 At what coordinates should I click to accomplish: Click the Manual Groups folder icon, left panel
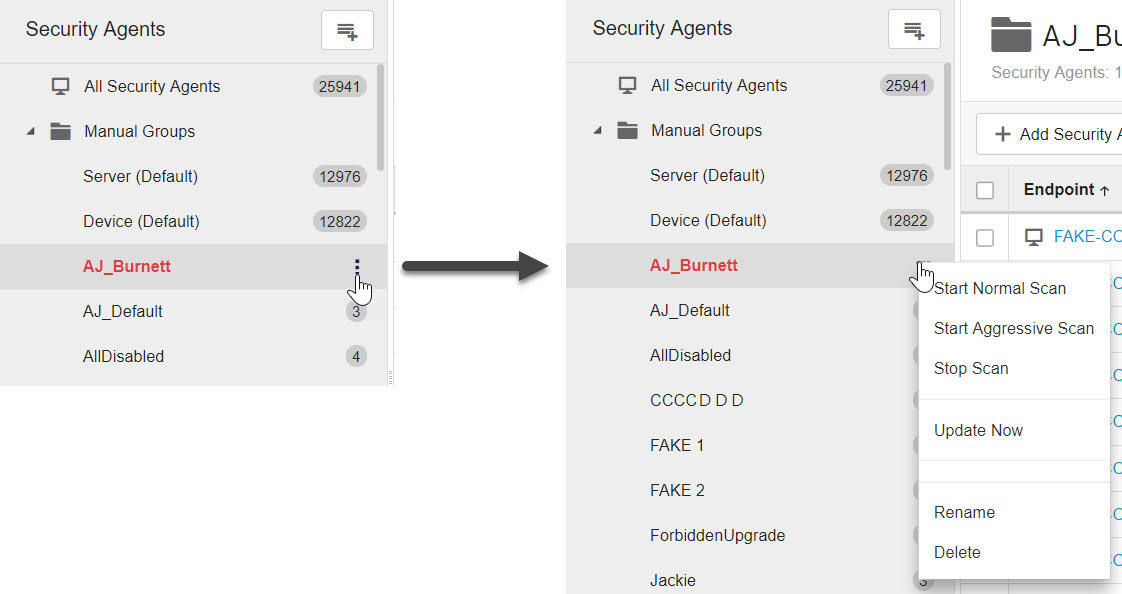pos(60,131)
